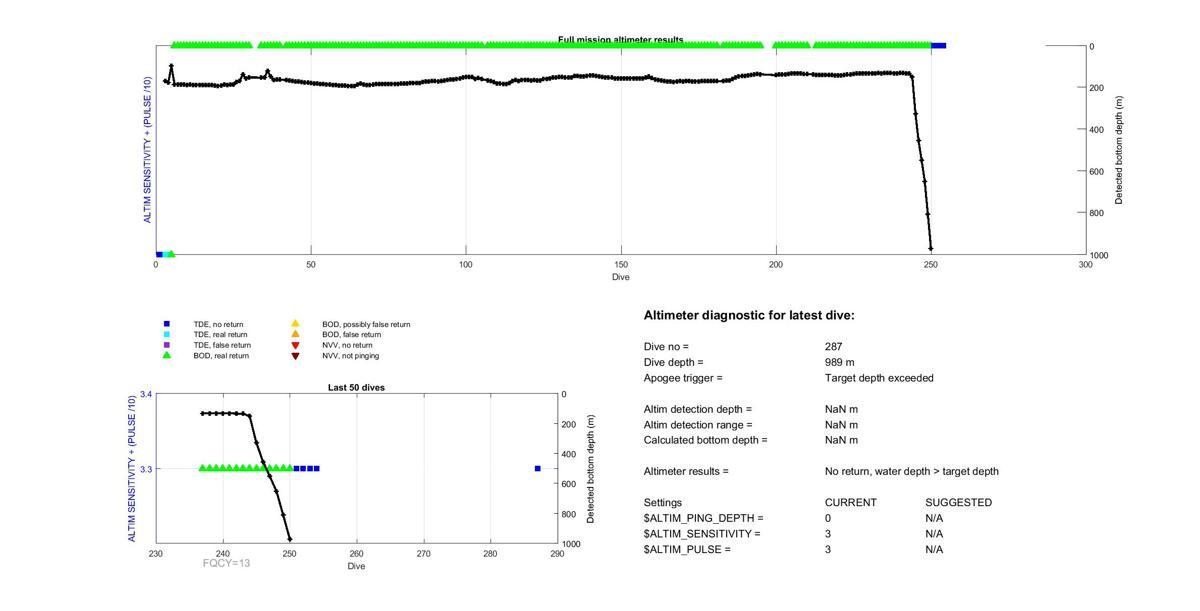Click the dark red 'NVV, not pinging' legend marker
1200x611 pixels.
[295, 355]
